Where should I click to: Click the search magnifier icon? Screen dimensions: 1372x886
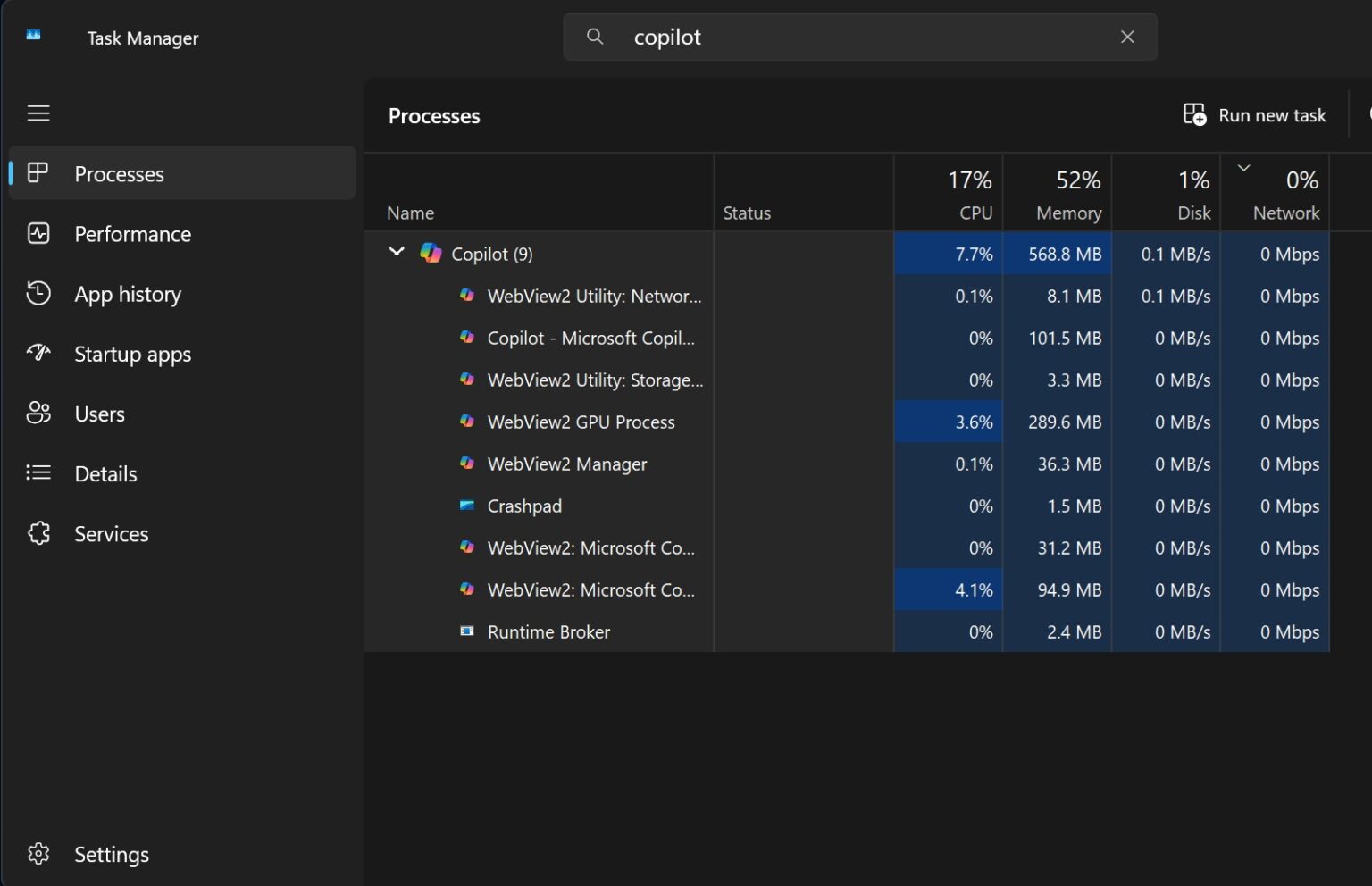594,37
